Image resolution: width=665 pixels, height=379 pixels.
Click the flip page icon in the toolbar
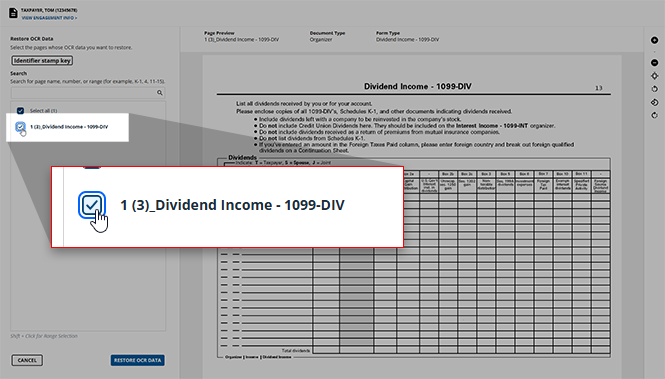[x=654, y=102]
